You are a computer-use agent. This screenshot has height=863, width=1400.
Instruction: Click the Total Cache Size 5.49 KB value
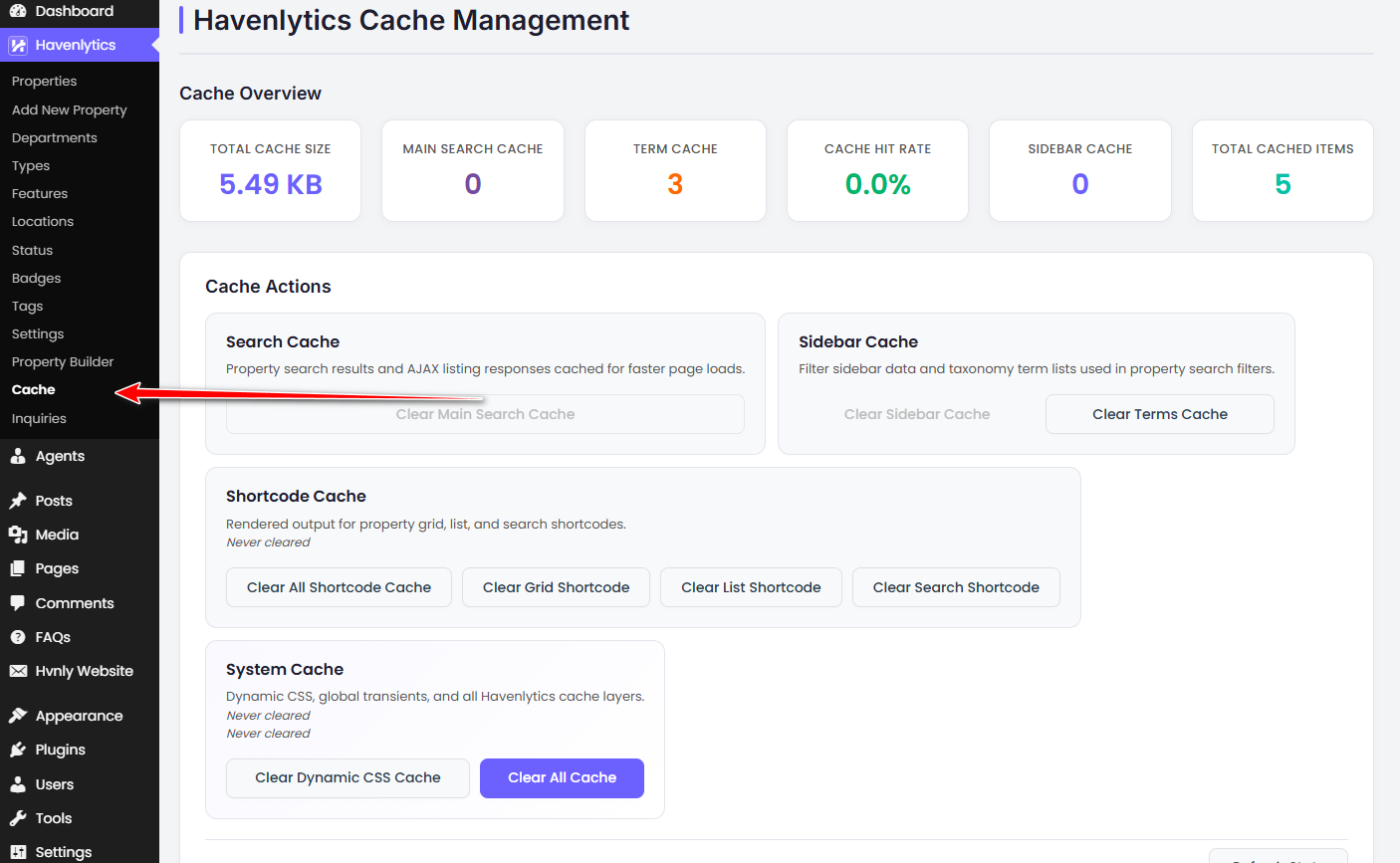click(x=271, y=184)
